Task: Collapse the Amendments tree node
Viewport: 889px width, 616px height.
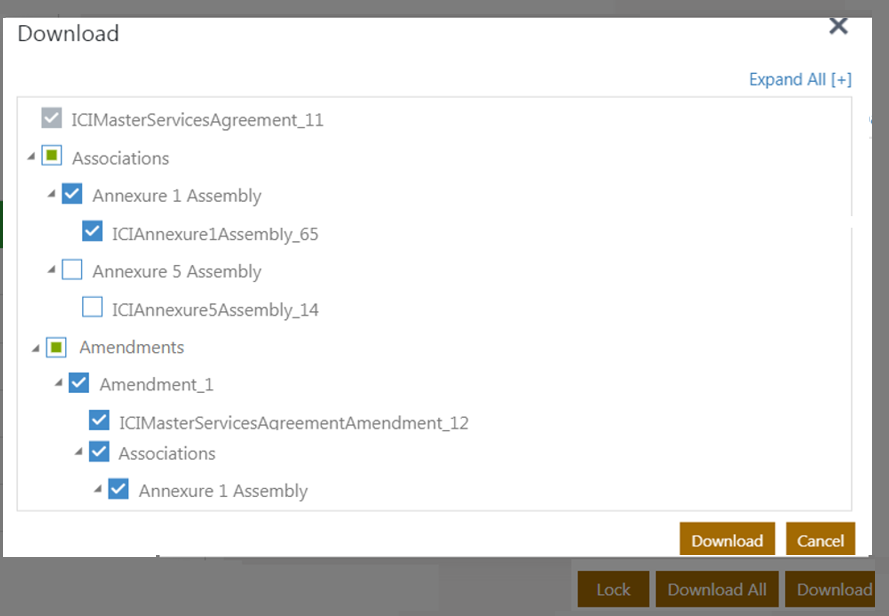Action: tap(36, 348)
